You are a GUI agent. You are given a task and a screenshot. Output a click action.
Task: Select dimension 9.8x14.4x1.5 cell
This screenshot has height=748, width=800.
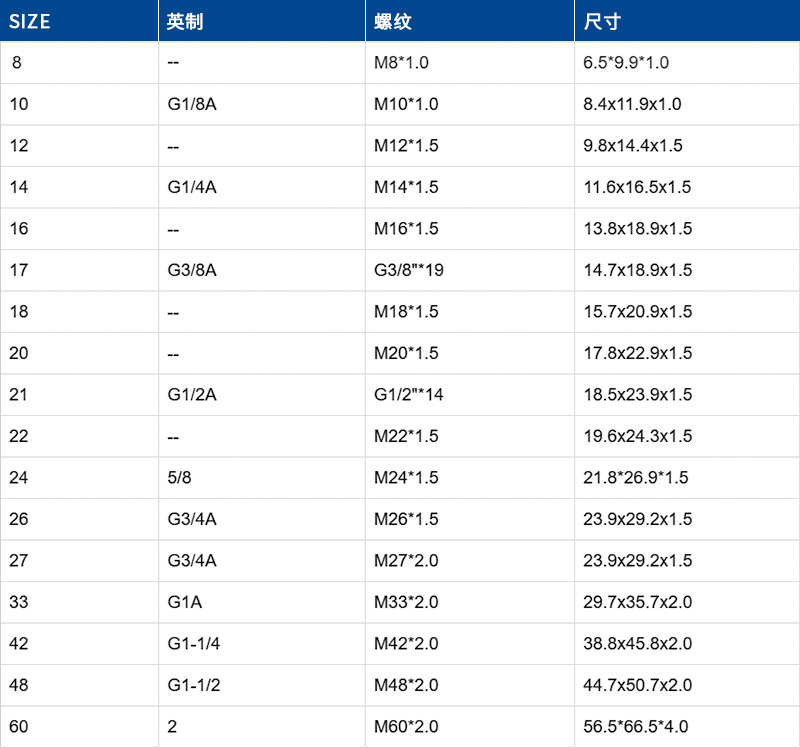(633, 146)
